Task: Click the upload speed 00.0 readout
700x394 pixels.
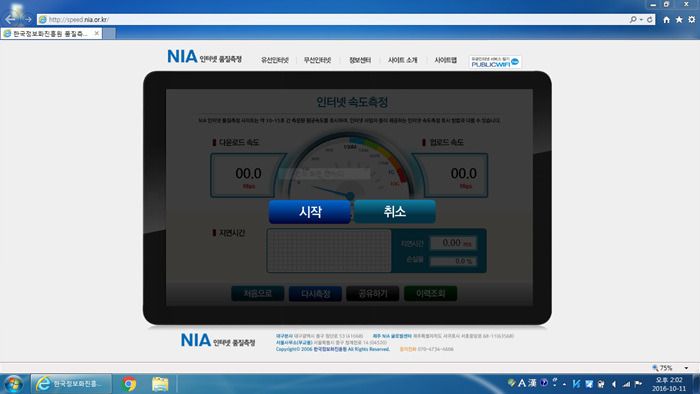Action: tap(463, 173)
